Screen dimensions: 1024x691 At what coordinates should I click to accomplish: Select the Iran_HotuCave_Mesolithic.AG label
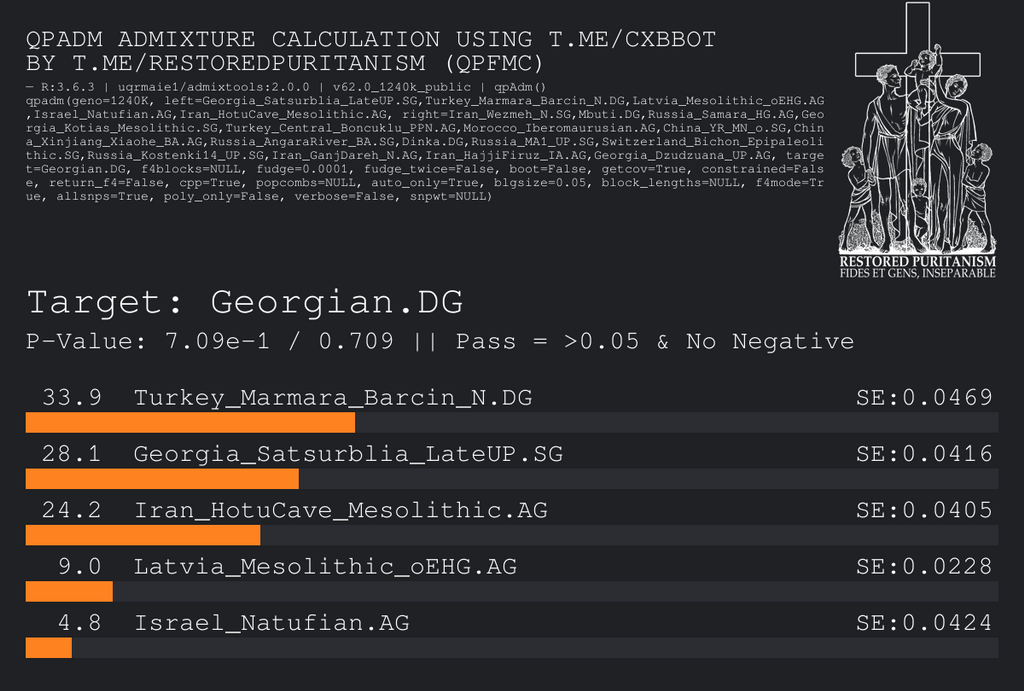point(341,510)
